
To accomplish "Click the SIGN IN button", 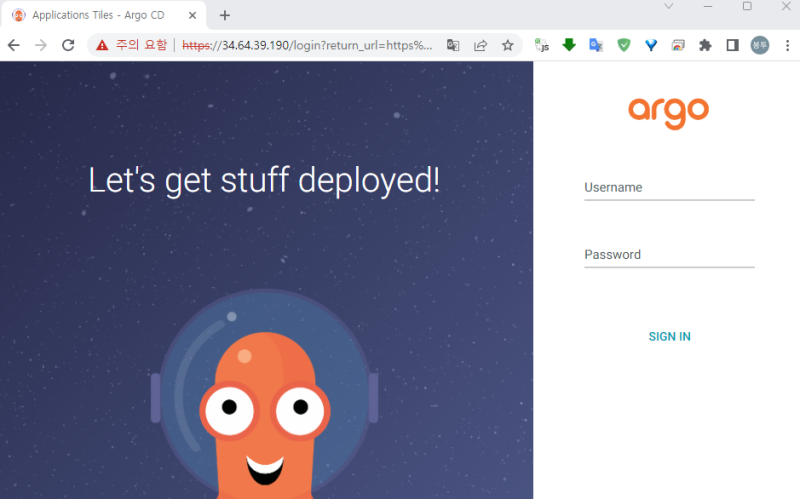I will point(669,337).
